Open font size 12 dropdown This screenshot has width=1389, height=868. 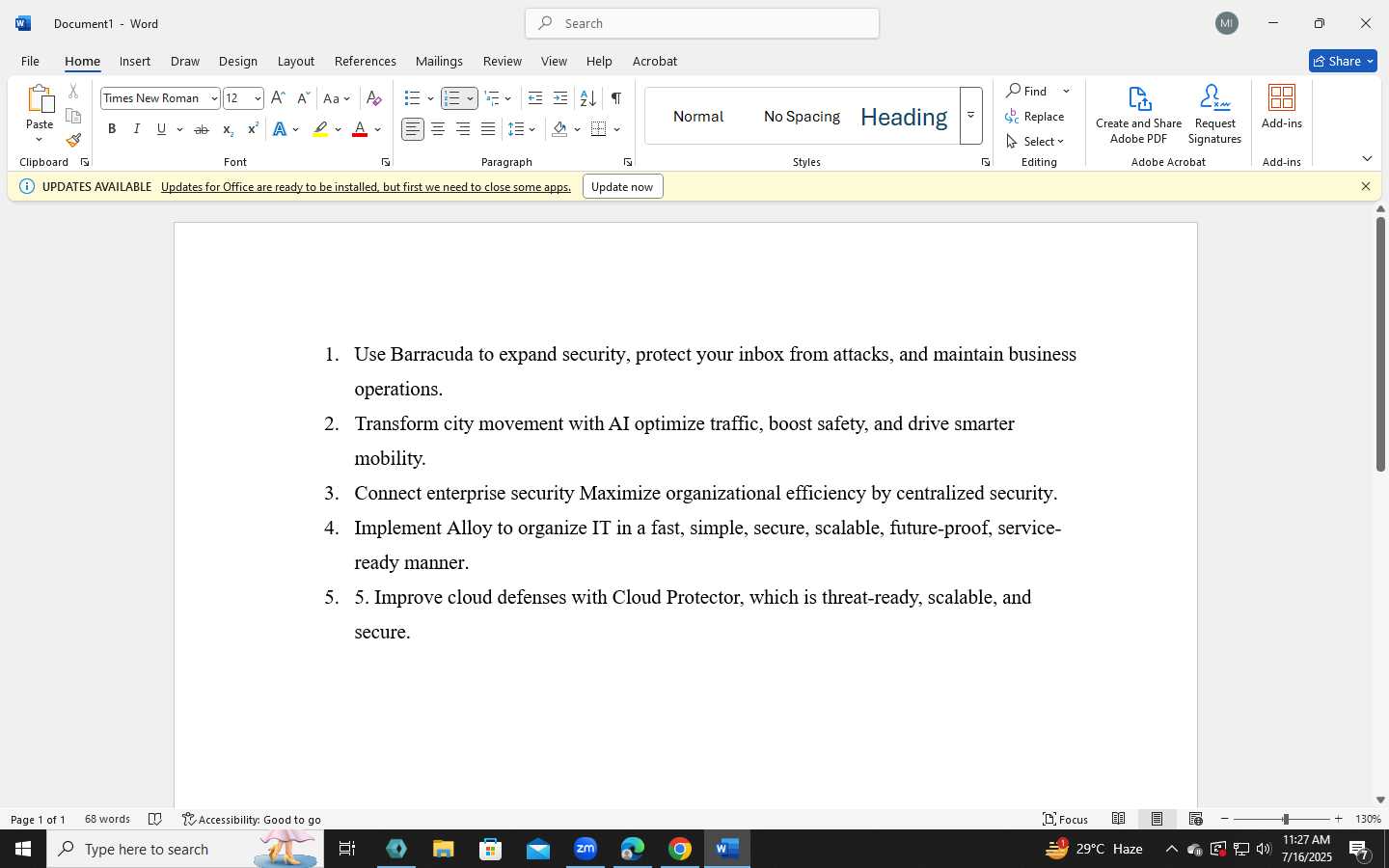[258, 98]
